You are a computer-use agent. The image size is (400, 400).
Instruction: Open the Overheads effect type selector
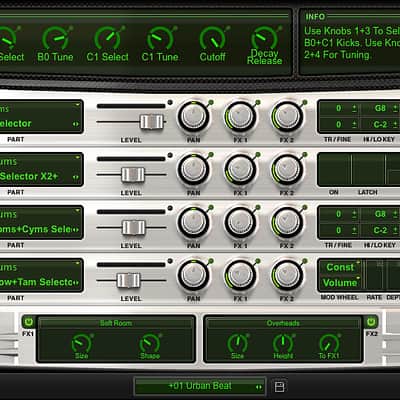click(x=283, y=323)
